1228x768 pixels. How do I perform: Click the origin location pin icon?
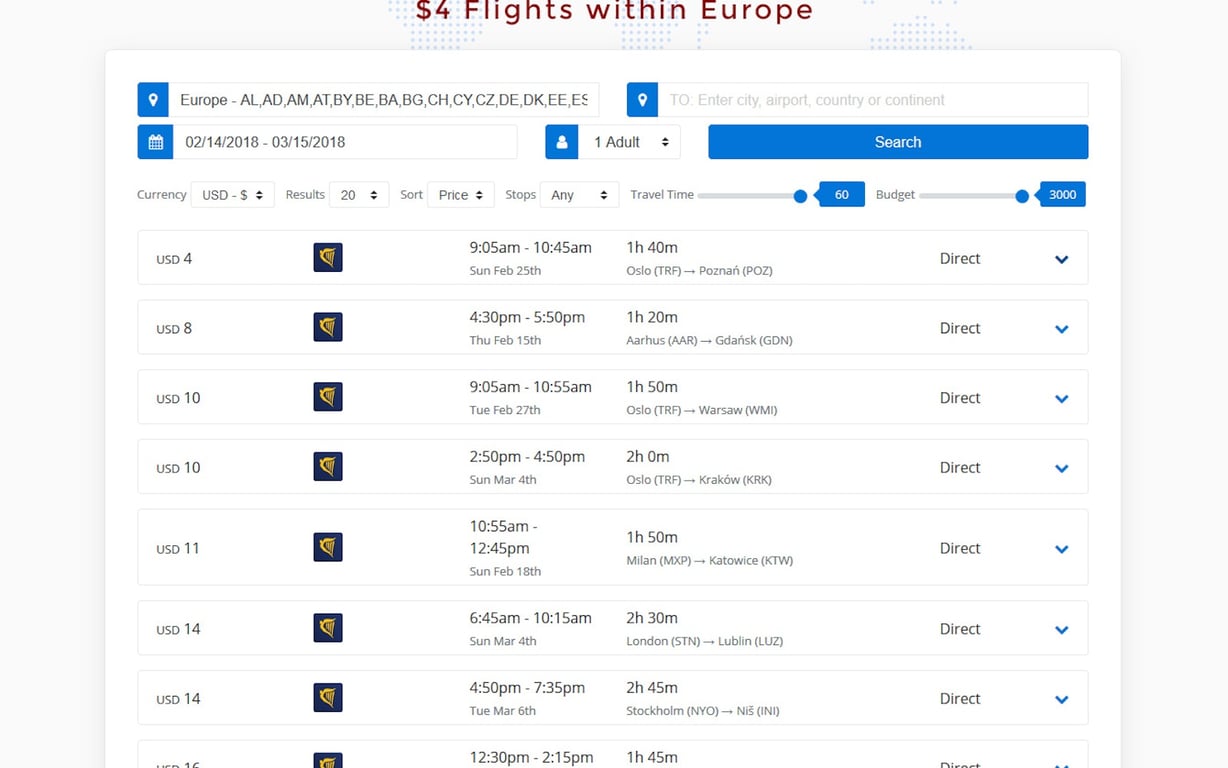pyautogui.click(x=152, y=99)
